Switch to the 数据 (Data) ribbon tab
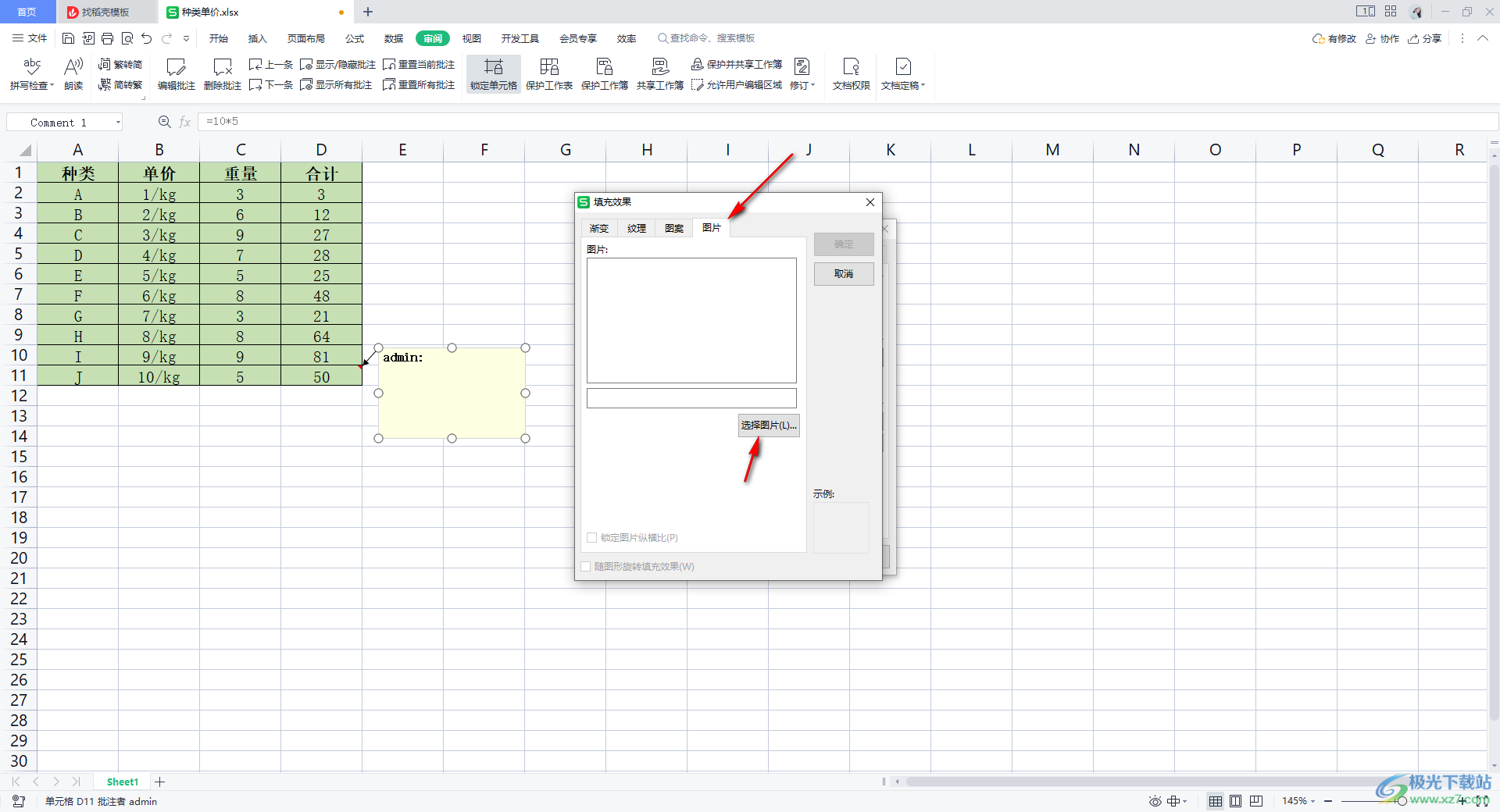The image size is (1500, 812). 394,38
